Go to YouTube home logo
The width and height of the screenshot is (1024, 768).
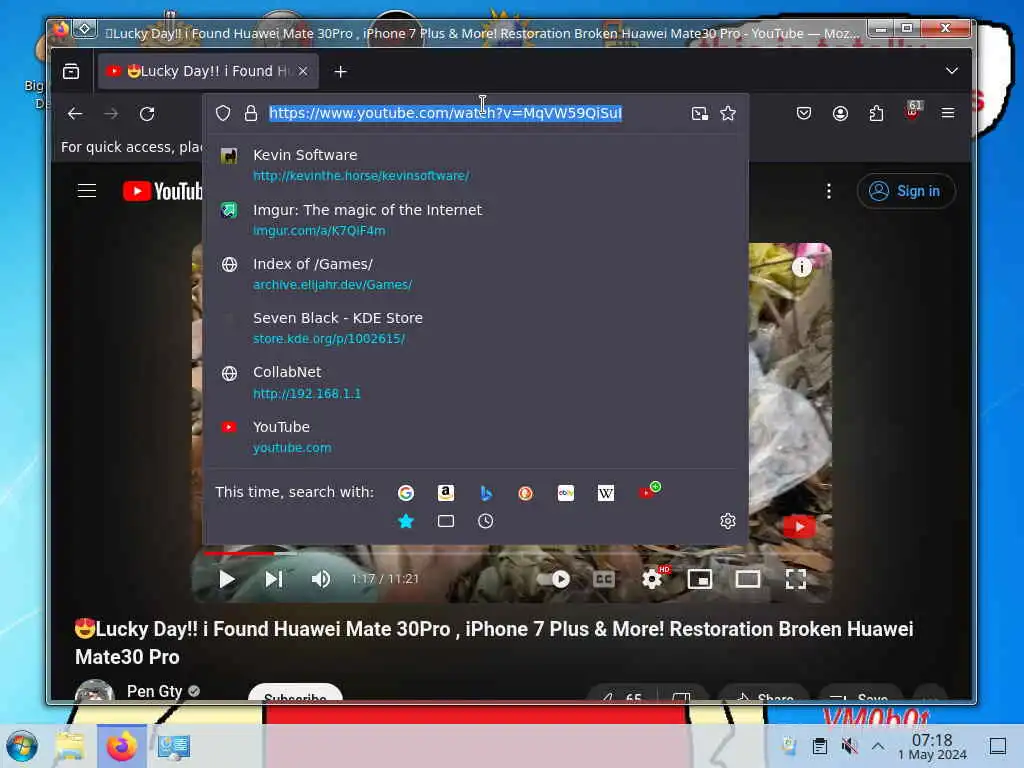tap(162, 191)
